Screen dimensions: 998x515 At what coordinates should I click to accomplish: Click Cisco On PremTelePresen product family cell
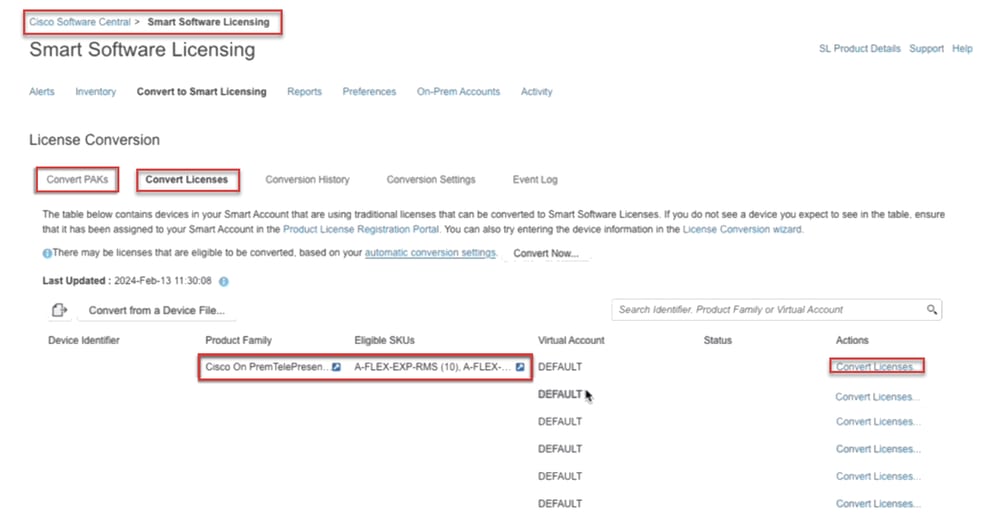click(x=267, y=367)
